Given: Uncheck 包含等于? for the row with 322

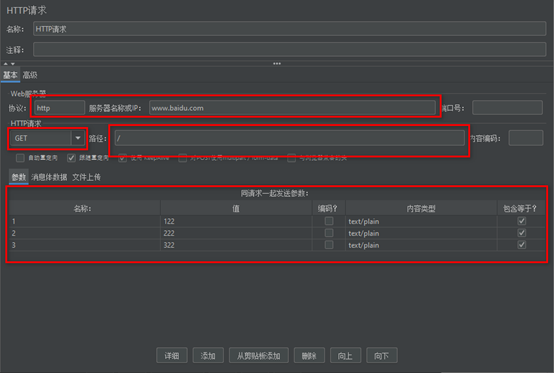Looking at the screenshot, I should 521,245.
